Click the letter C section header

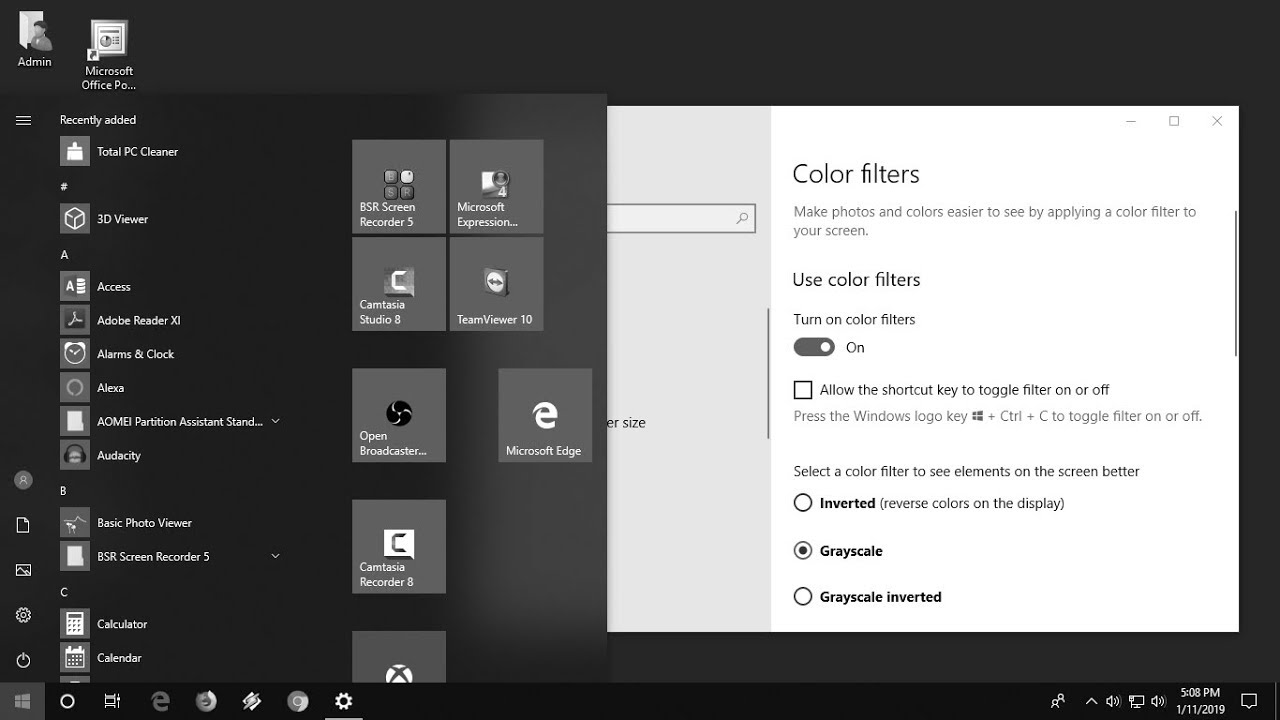coord(64,592)
